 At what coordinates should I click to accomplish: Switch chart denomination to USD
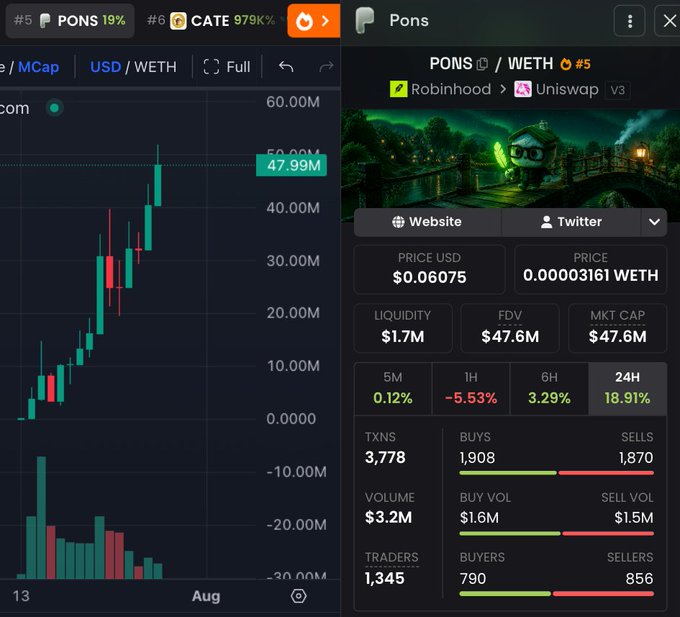(x=105, y=67)
